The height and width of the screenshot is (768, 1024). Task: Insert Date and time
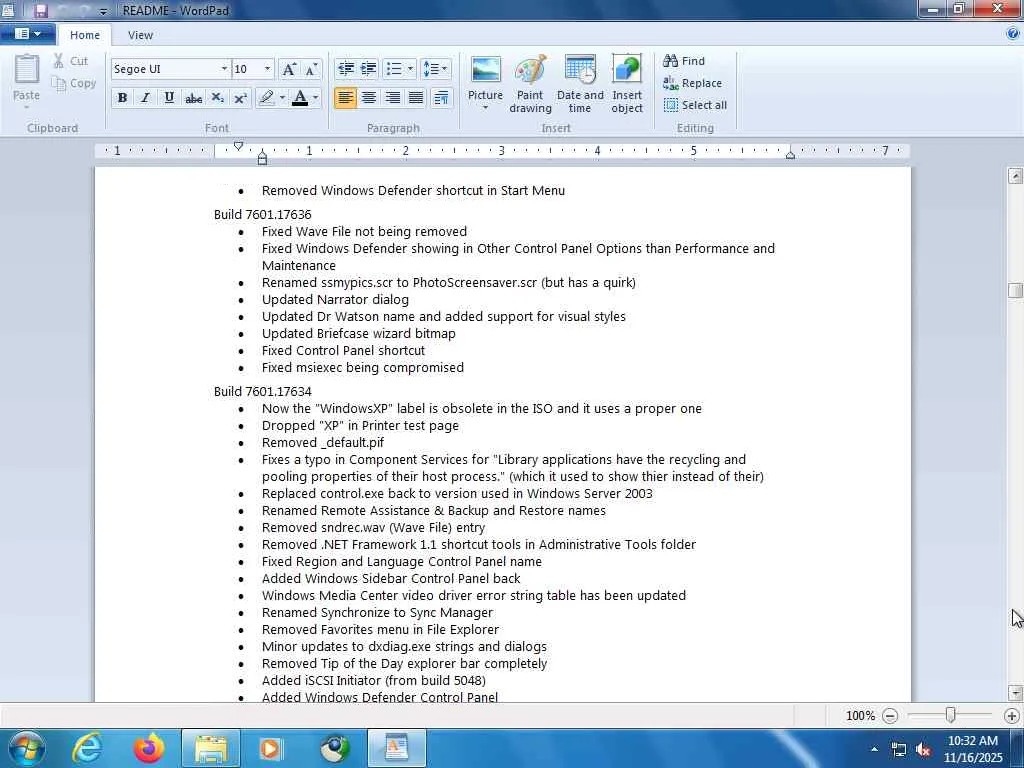point(580,84)
